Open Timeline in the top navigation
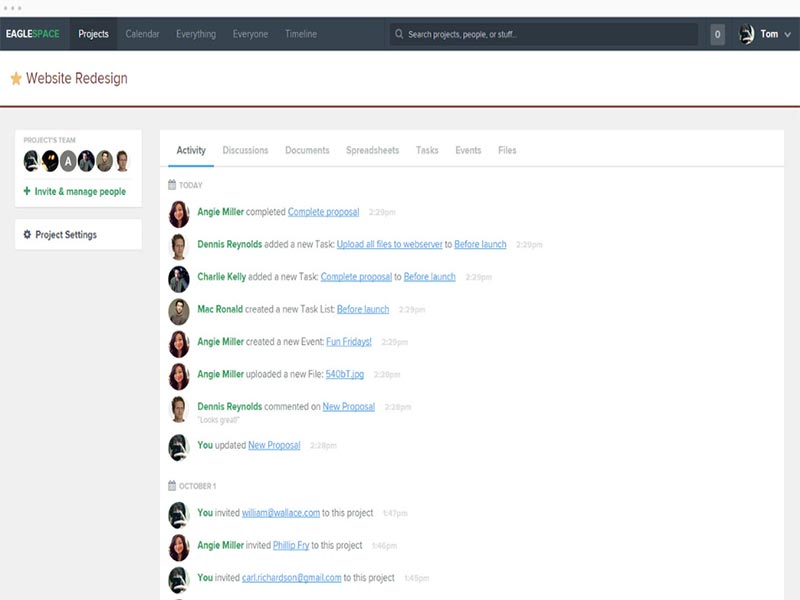 301,34
